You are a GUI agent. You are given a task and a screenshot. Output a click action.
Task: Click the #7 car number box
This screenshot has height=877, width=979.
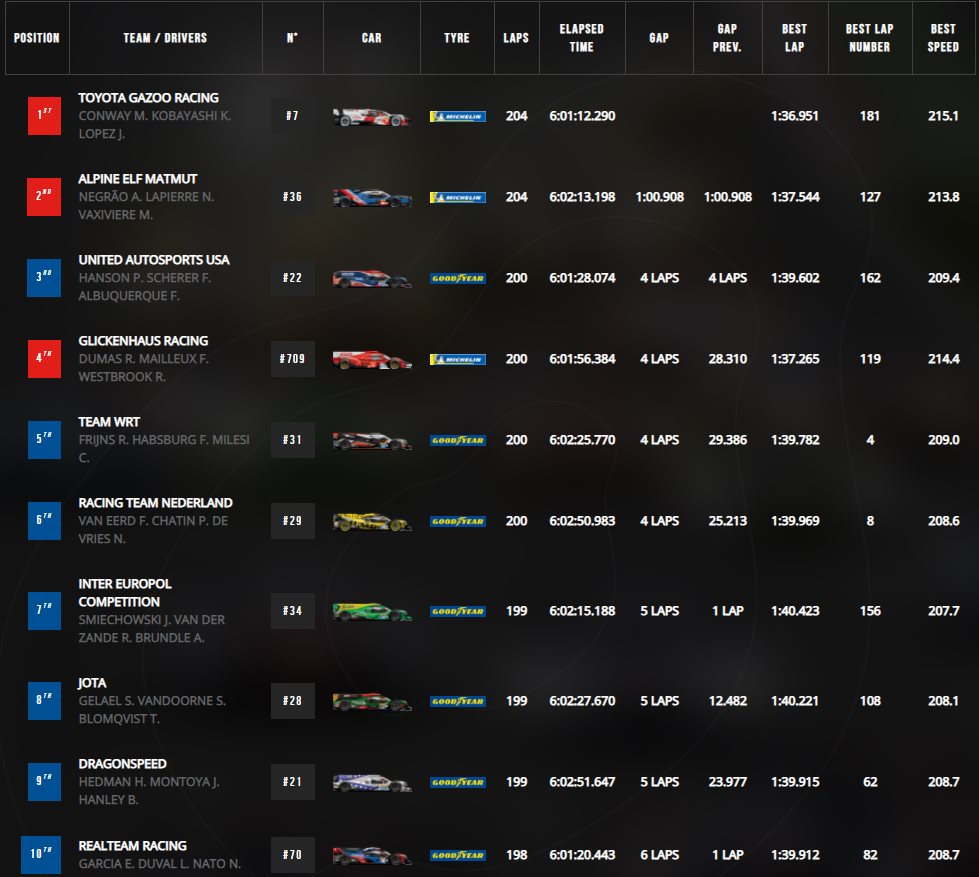(293, 115)
